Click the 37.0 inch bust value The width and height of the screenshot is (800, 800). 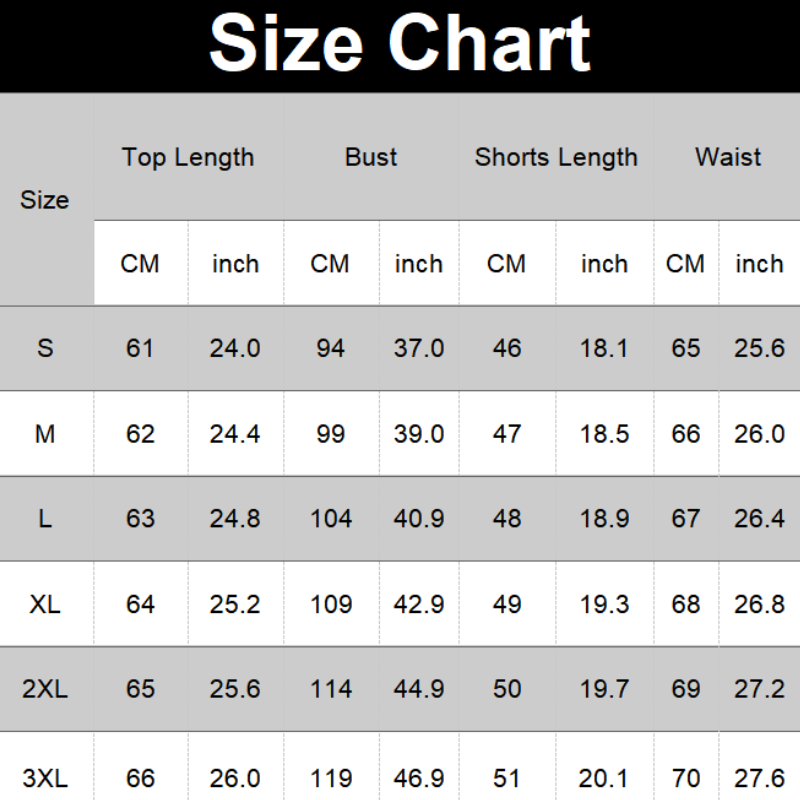point(419,348)
